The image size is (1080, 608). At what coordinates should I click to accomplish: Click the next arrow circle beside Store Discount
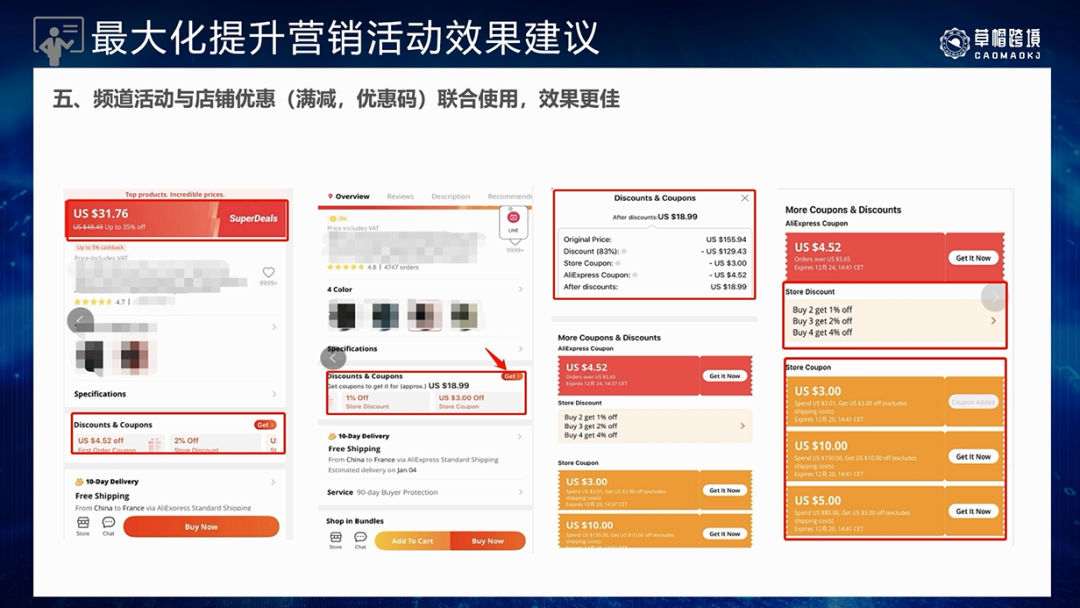click(993, 297)
